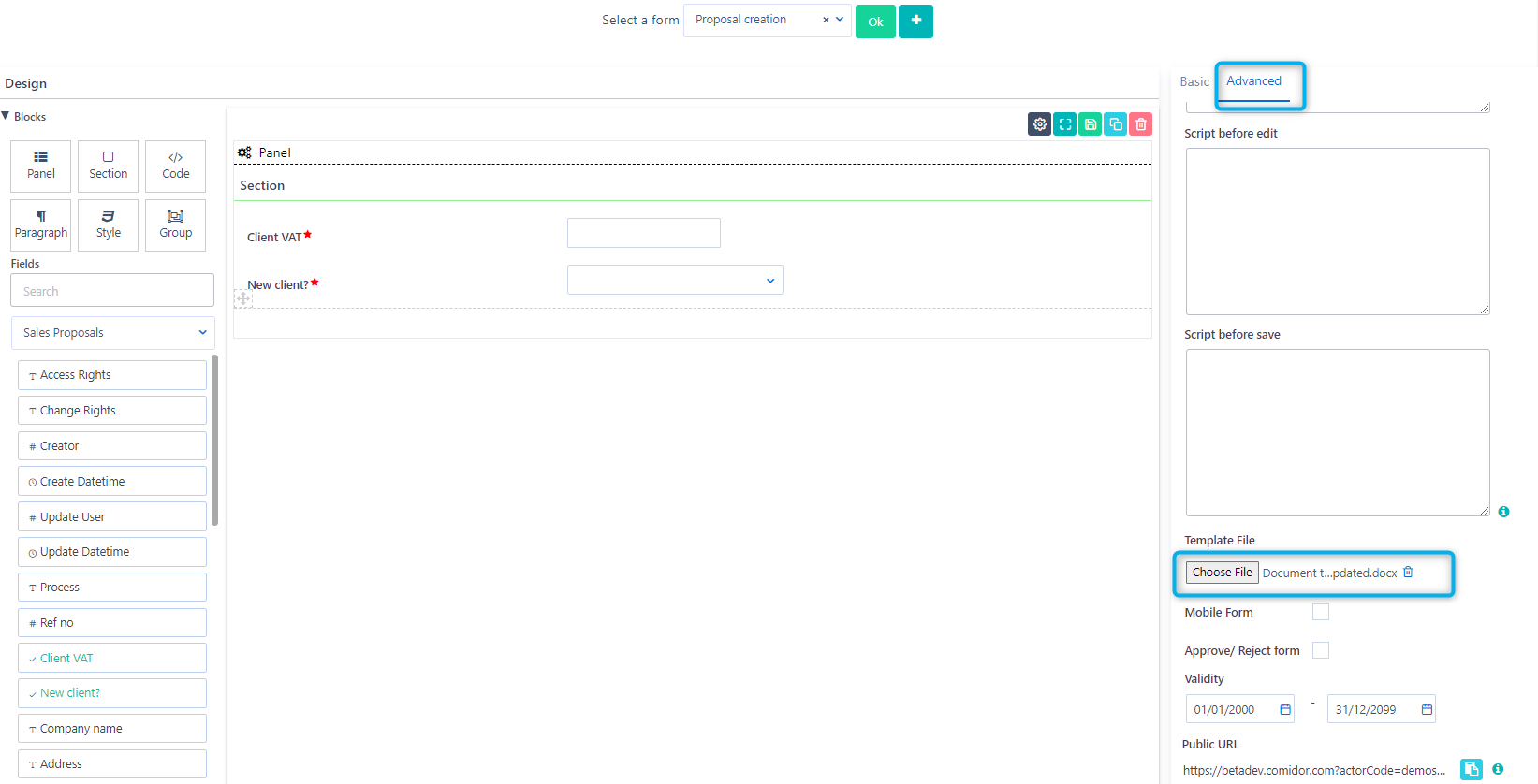Image resolution: width=1538 pixels, height=784 pixels.
Task: Copy the Public URL
Action: pos(1472,769)
